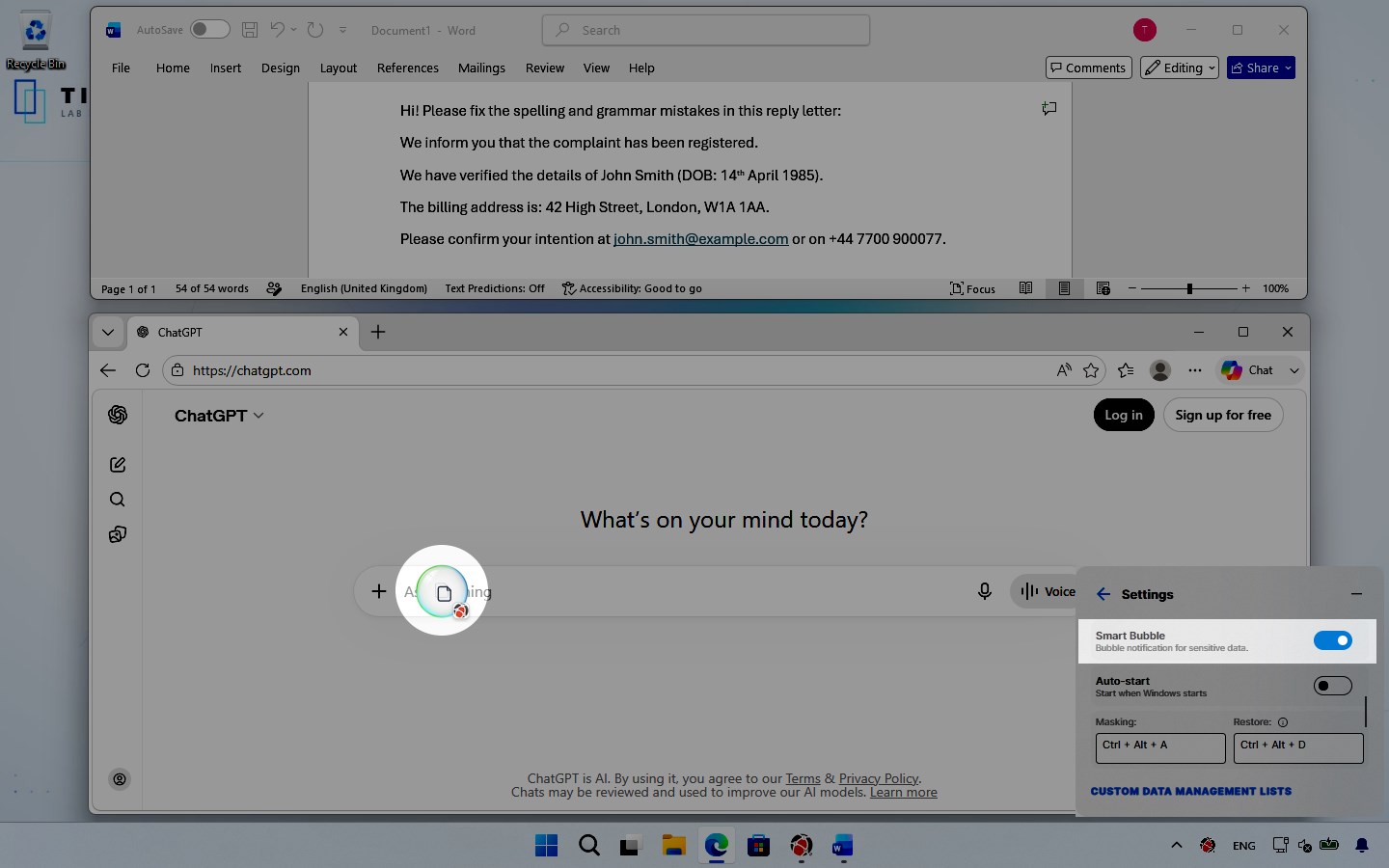Open the Privacy Policy link
The image size is (1389, 868).
(x=879, y=778)
